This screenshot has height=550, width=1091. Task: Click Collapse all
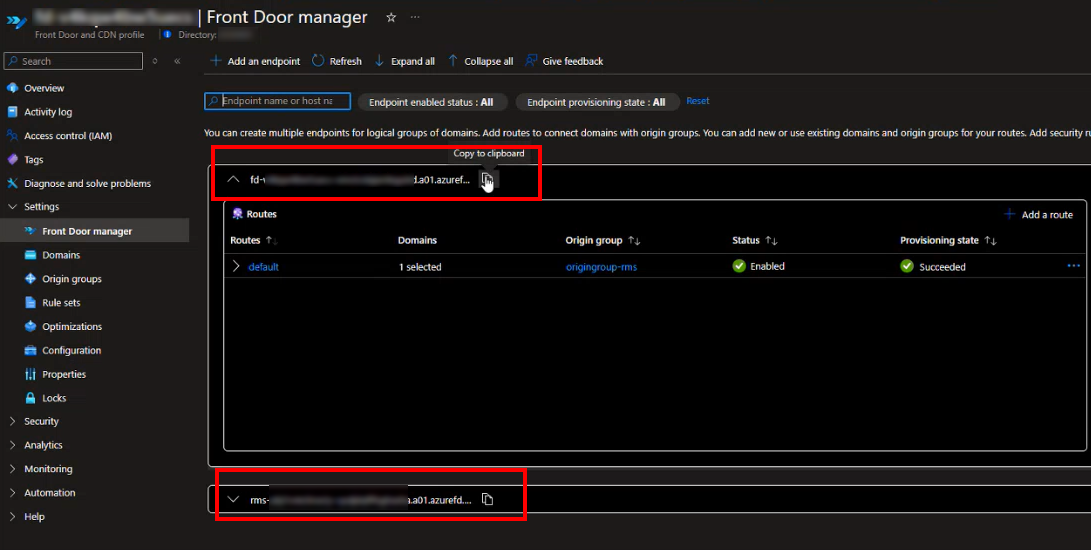[480, 61]
